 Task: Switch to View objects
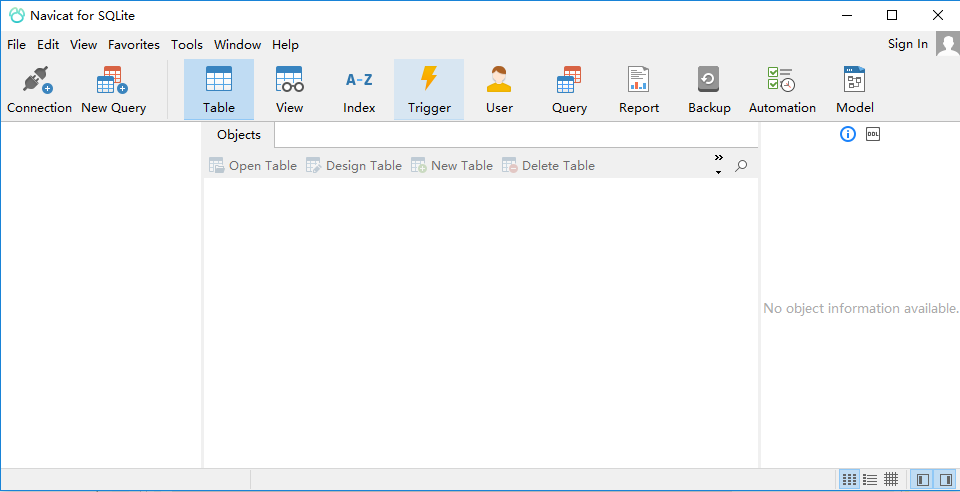click(289, 89)
